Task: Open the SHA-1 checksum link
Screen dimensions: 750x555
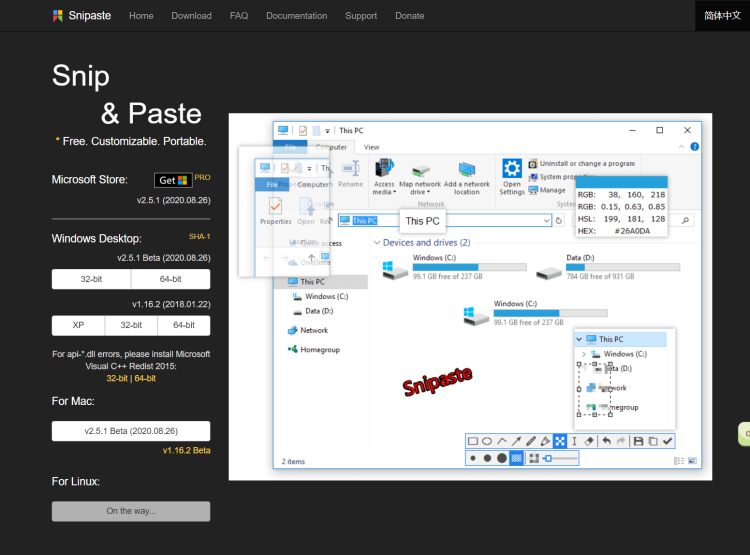Action: coord(199,236)
